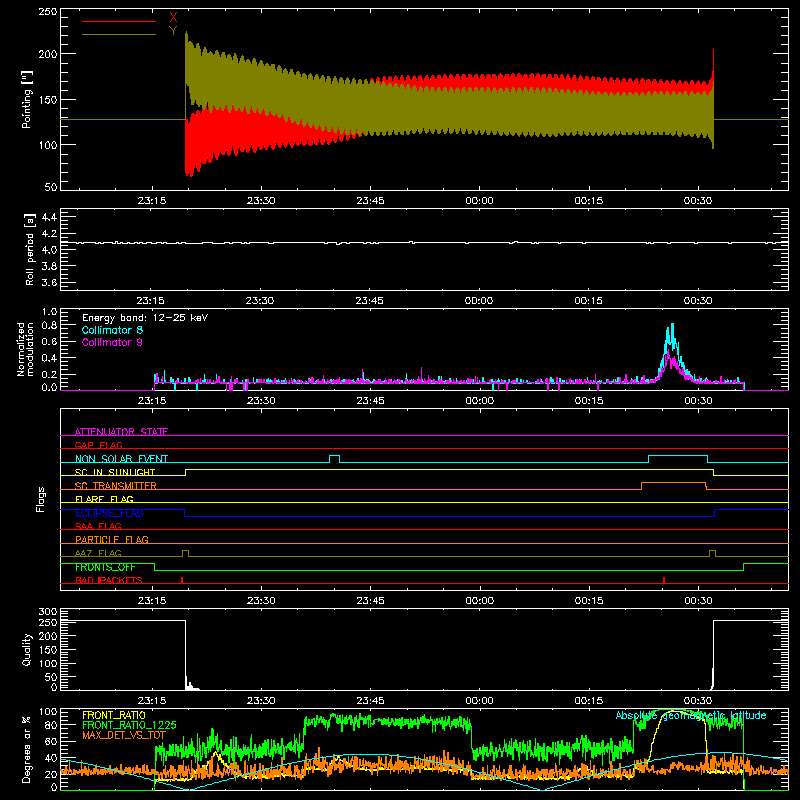Click the yellow FRONT_RATIO legend entry
Image resolution: width=800 pixels, height=800 pixels.
(x=114, y=715)
